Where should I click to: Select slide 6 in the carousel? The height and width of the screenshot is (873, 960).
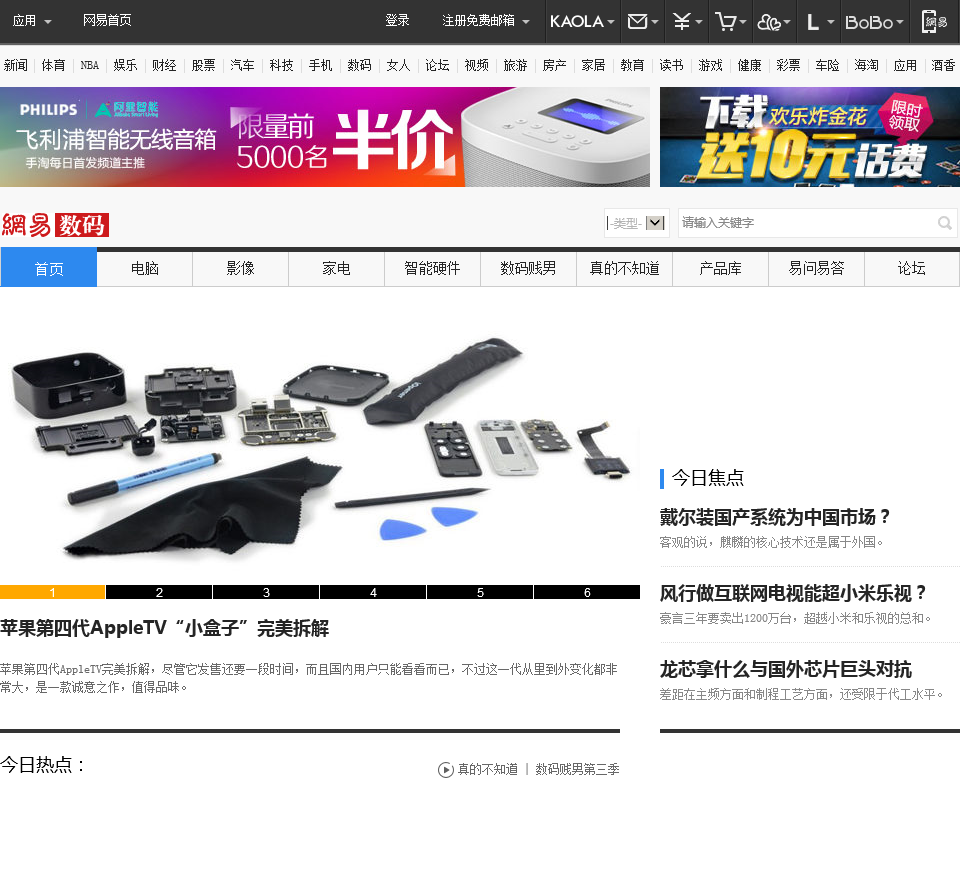(x=587, y=592)
